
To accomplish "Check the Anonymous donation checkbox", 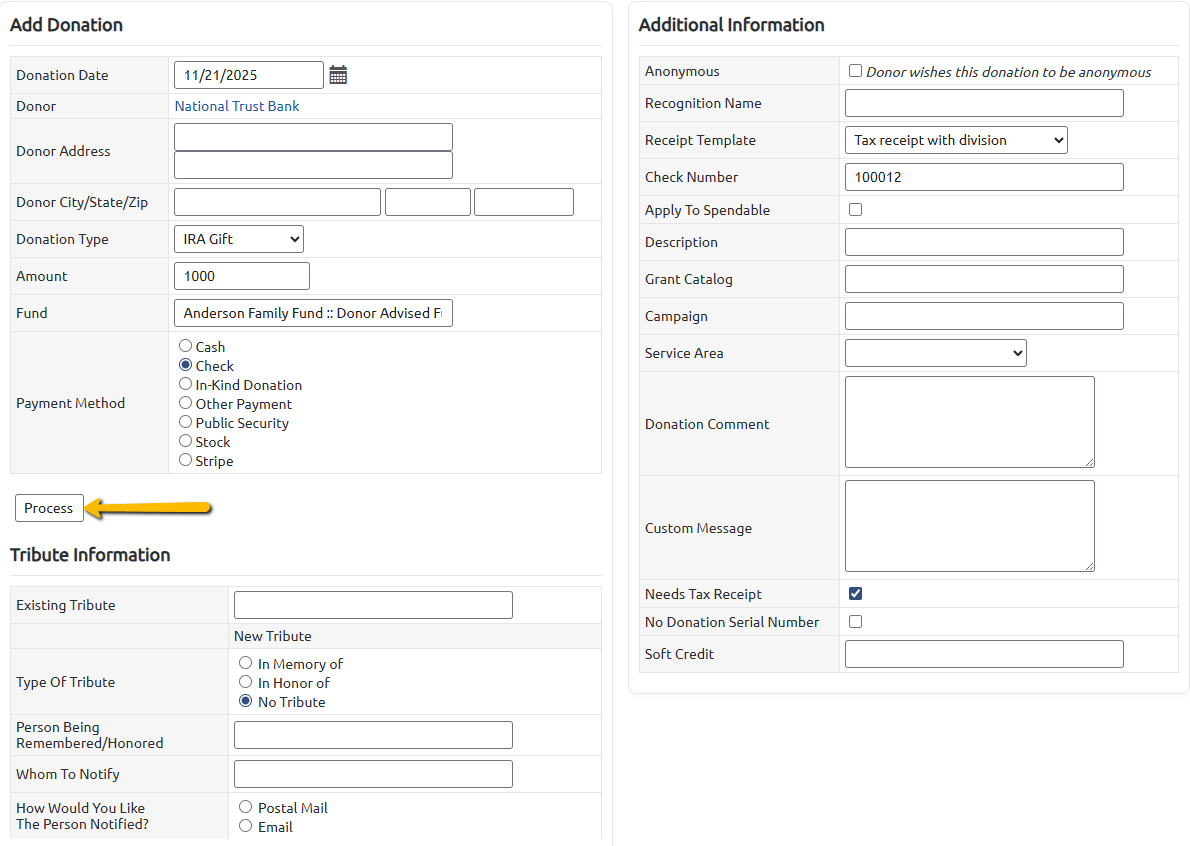I will [x=855, y=71].
